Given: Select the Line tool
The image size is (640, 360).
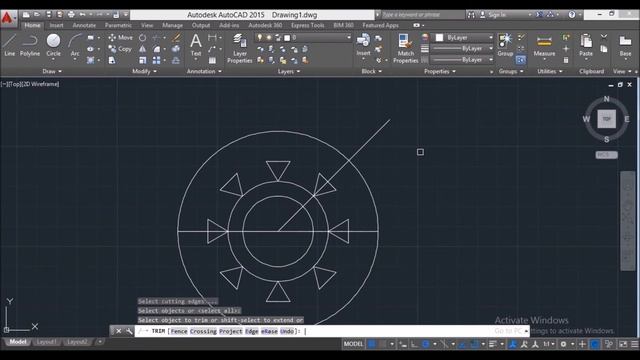Looking at the screenshot, I should (9, 45).
